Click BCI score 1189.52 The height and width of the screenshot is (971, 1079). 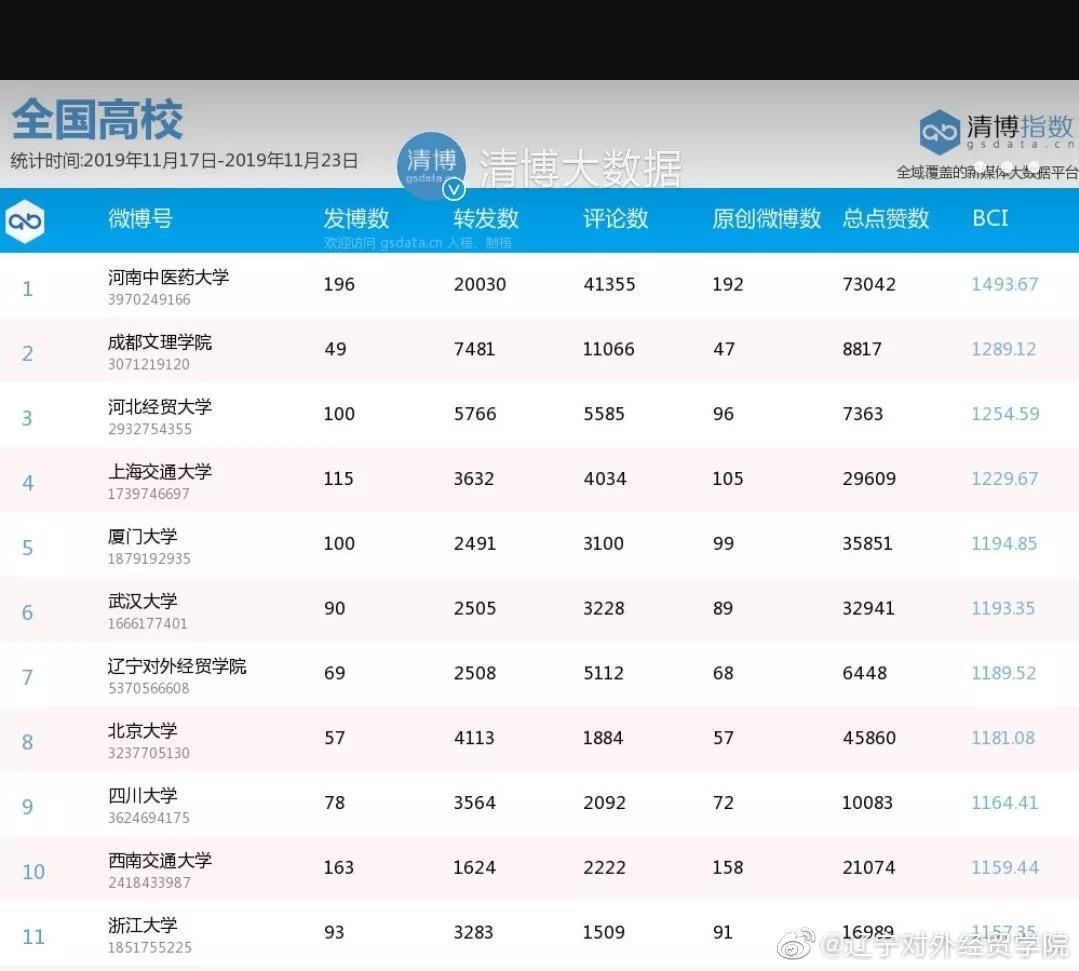(x=1003, y=673)
